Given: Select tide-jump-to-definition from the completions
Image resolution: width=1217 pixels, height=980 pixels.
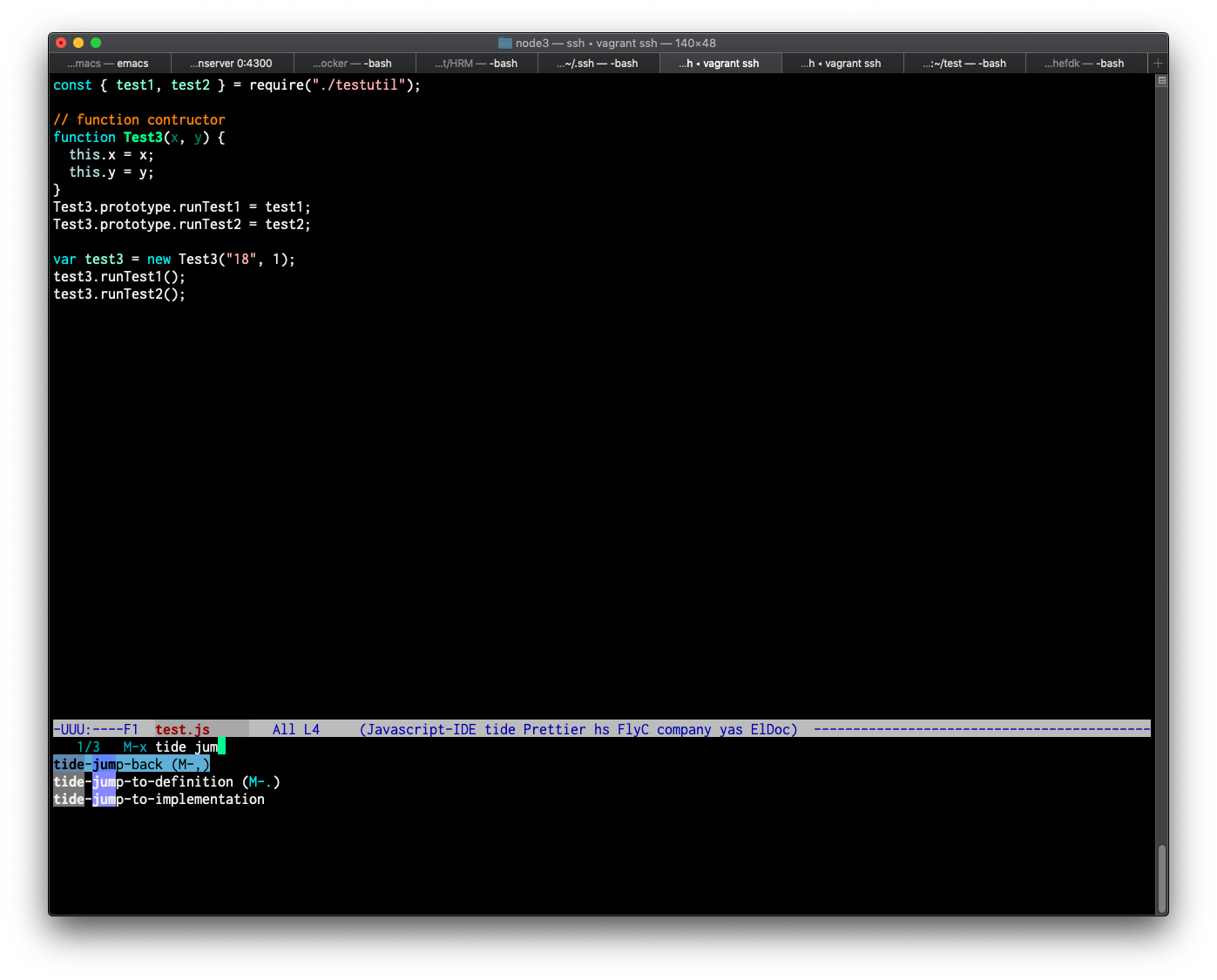Looking at the screenshot, I should [166, 781].
